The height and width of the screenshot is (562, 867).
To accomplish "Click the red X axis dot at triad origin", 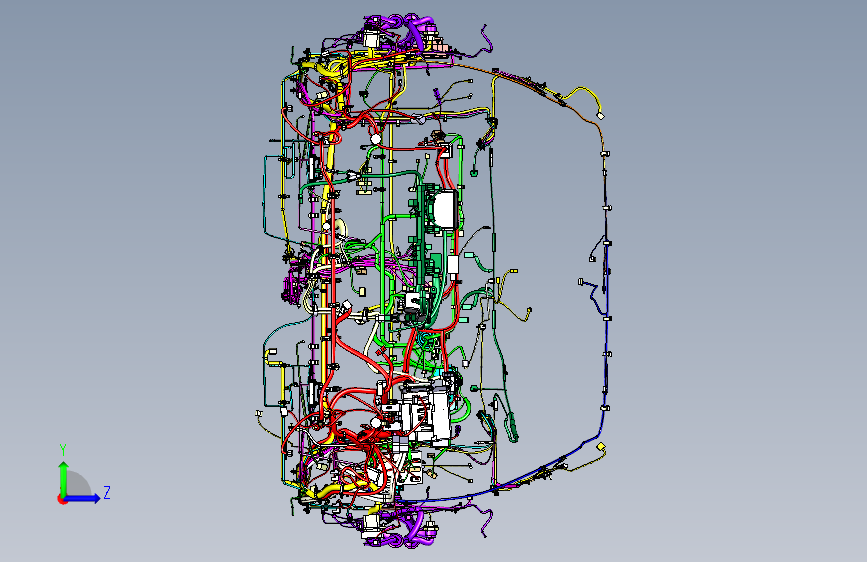I will click(x=61, y=499).
